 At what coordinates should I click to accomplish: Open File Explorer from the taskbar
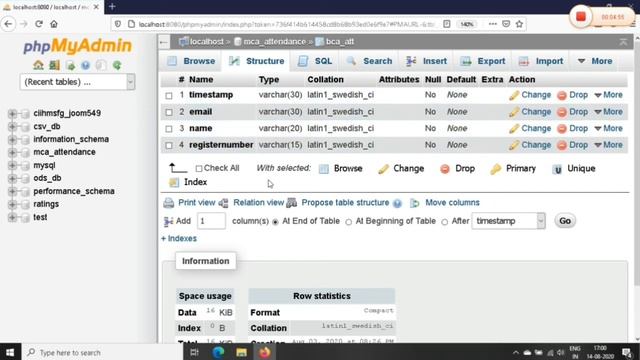241,352
